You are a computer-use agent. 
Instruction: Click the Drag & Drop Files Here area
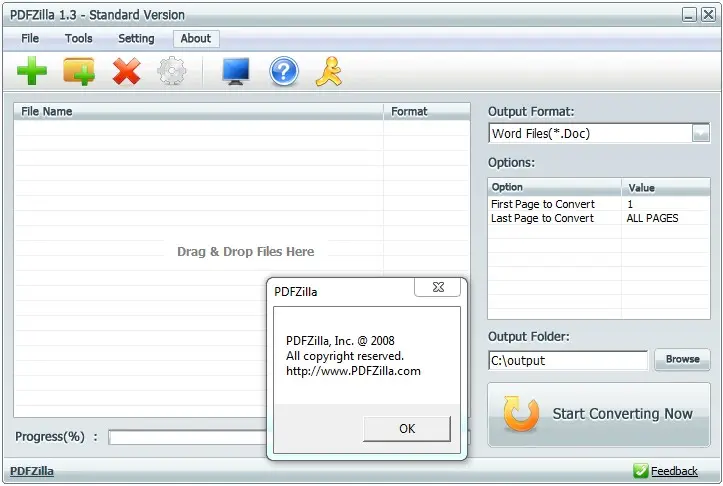(245, 252)
